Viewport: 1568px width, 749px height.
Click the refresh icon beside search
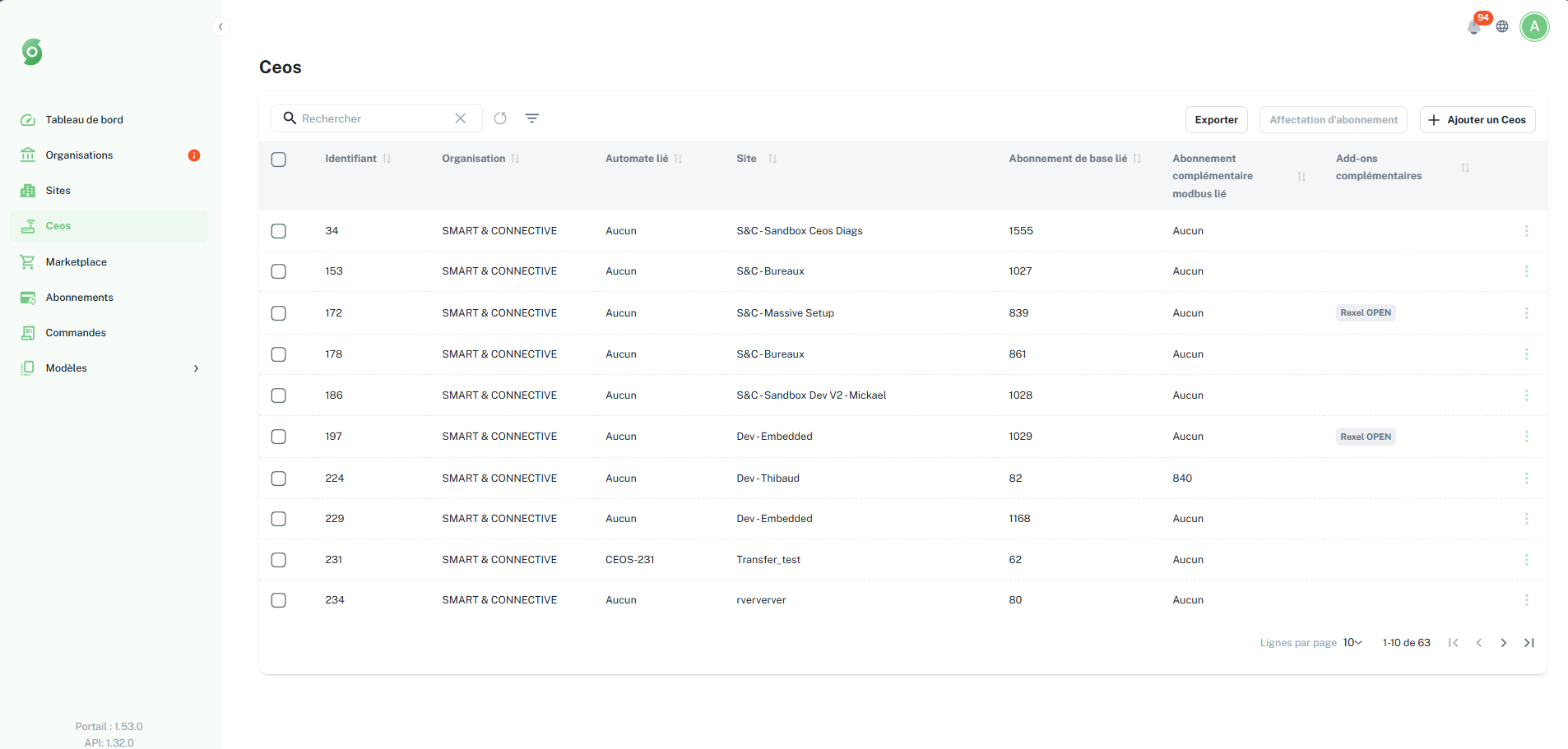pos(500,118)
